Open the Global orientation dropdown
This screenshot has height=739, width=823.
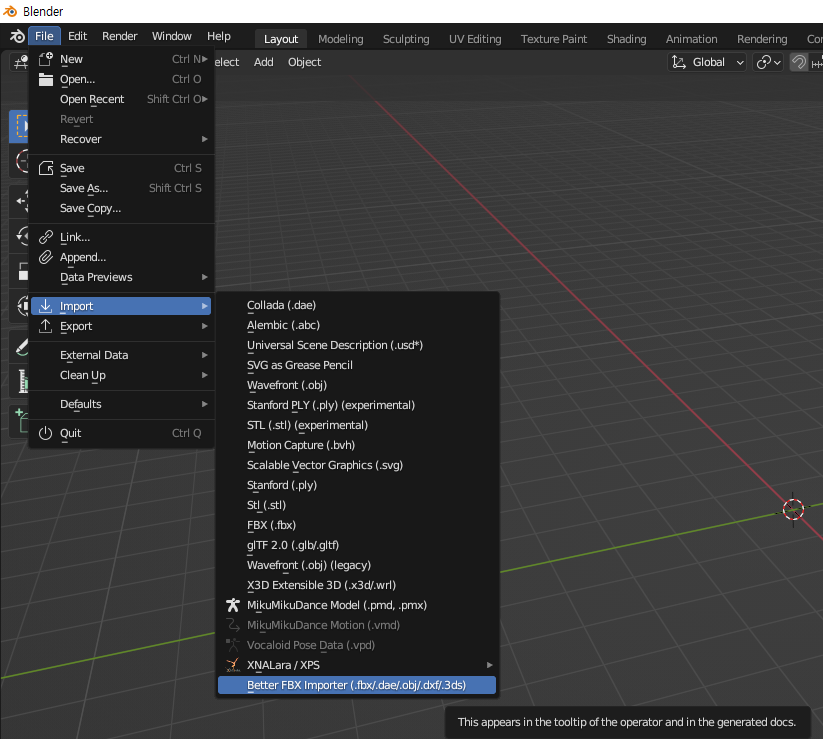pyautogui.click(x=707, y=62)
